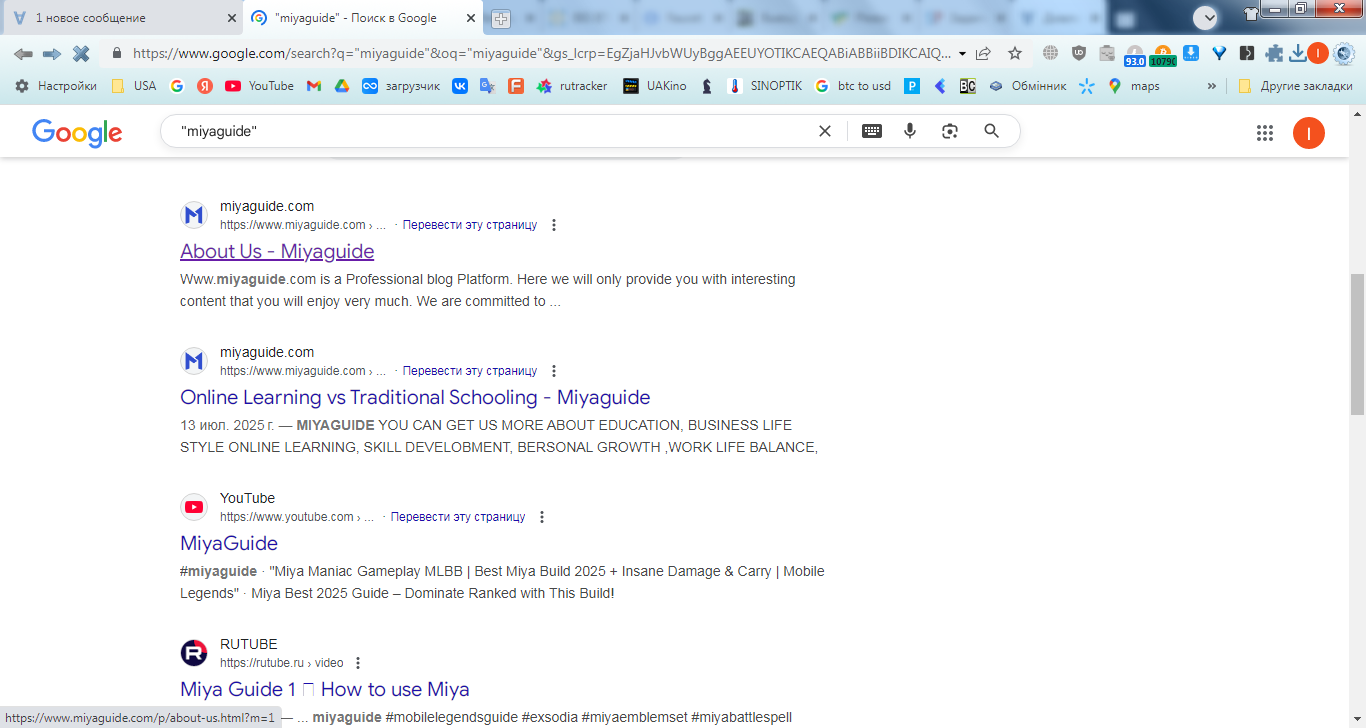Open the 'About Us - Miyaguide' result
Image resolution: width=1366 pixels, height=728 pixels.
click(x=277, y=251)
